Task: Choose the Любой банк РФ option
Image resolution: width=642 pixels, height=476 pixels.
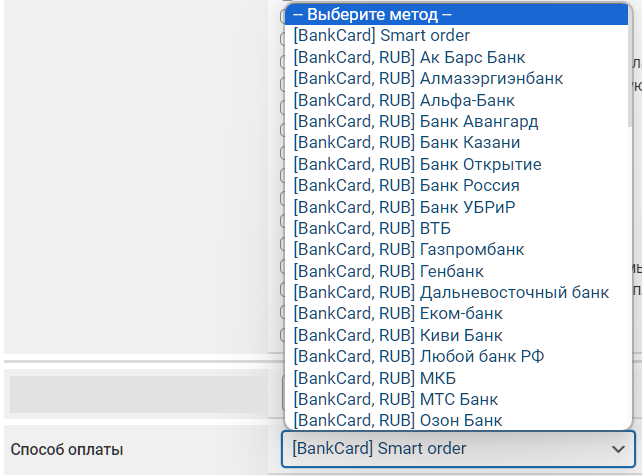Action: click(x=418, y=356)
